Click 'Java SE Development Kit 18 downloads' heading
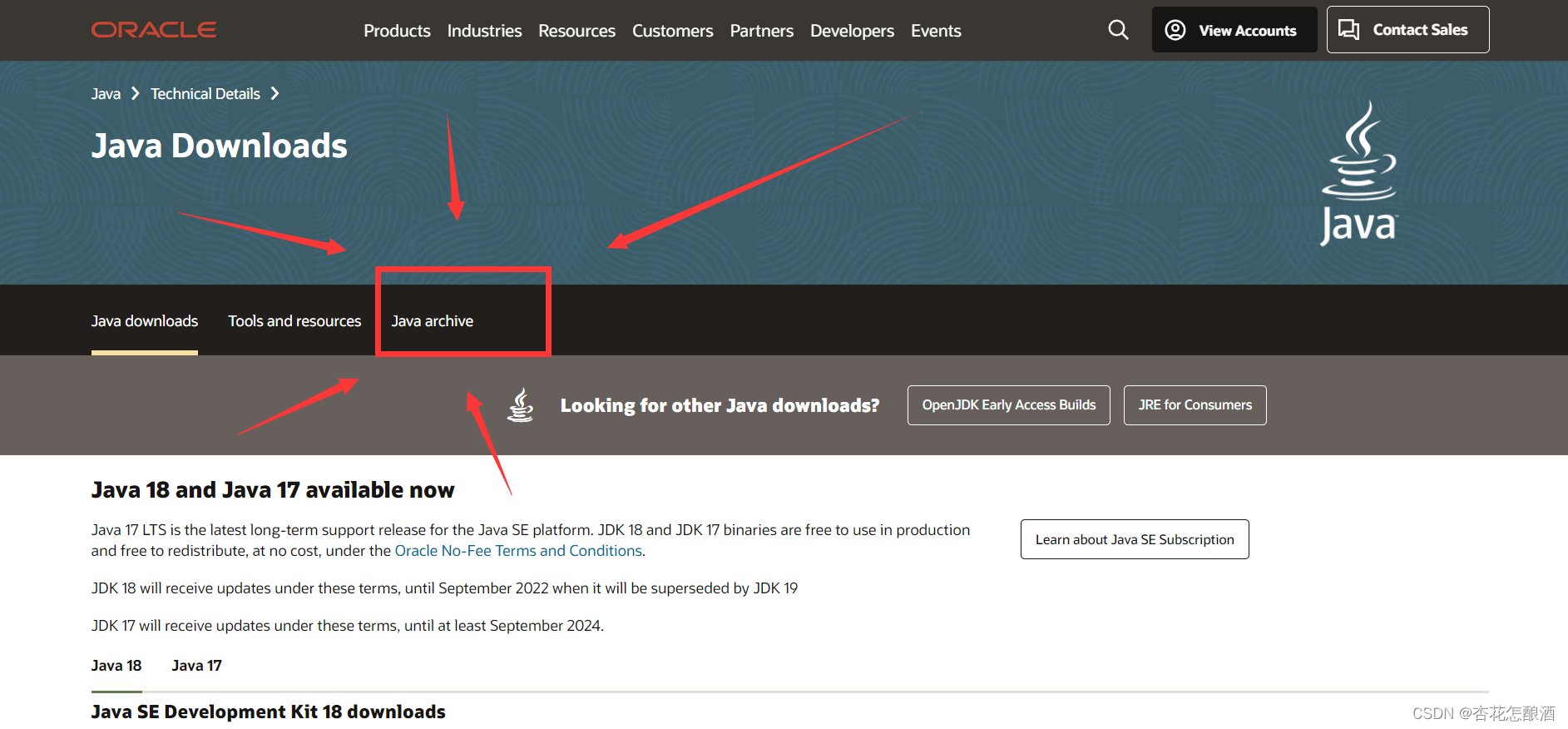The width and height of the screenshot is (1568, 729). pos(269,712)
